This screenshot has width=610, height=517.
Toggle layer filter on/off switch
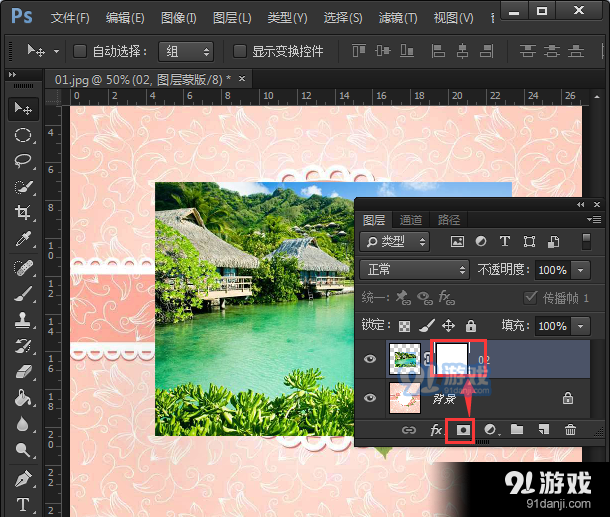[586, 242]
